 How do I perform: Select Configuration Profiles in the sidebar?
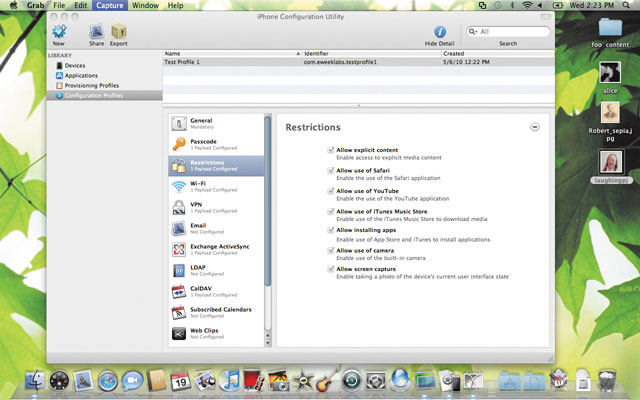click(x=104, y=96)
